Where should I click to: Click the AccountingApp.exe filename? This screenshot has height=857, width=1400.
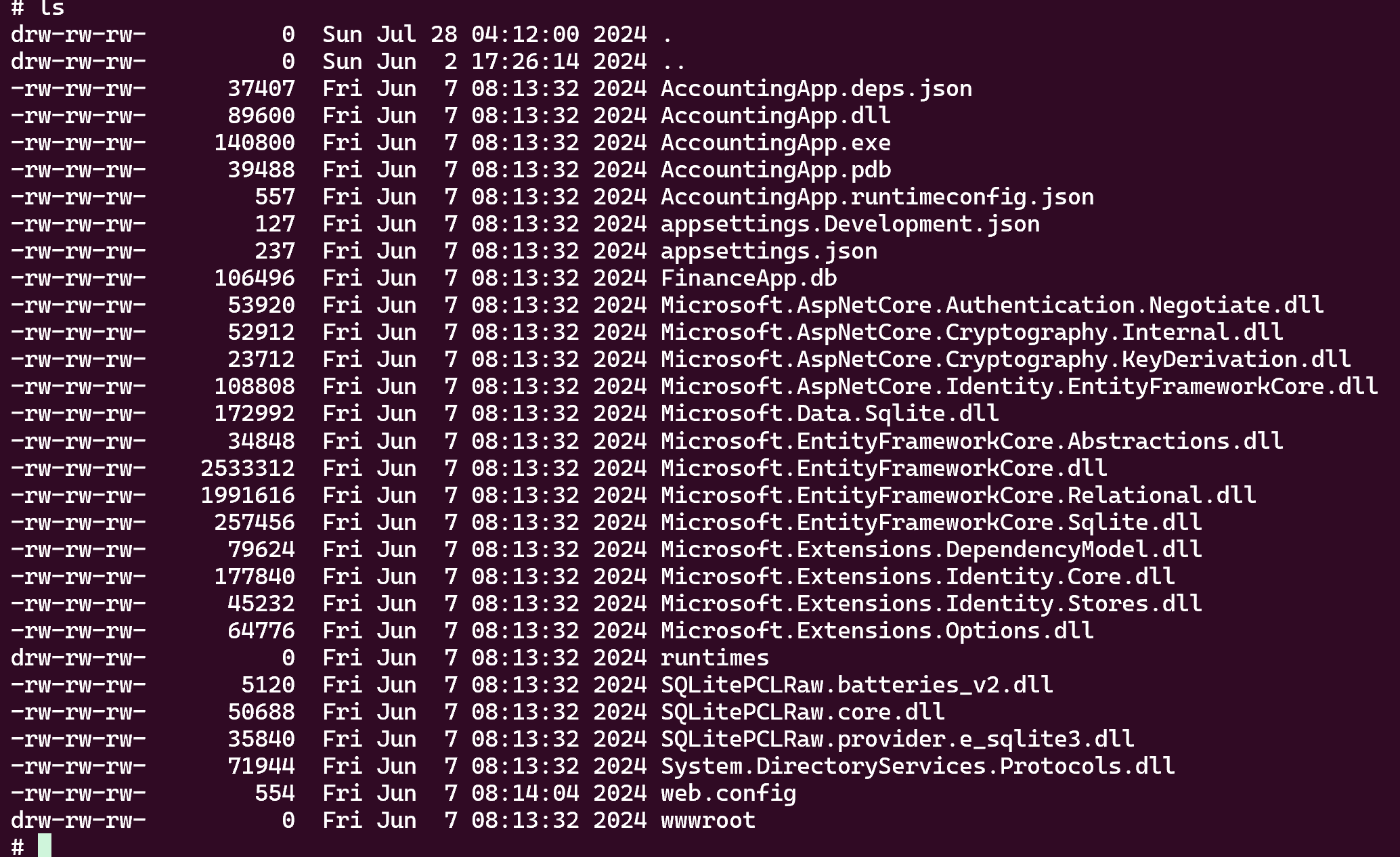(x=776, y=143)
